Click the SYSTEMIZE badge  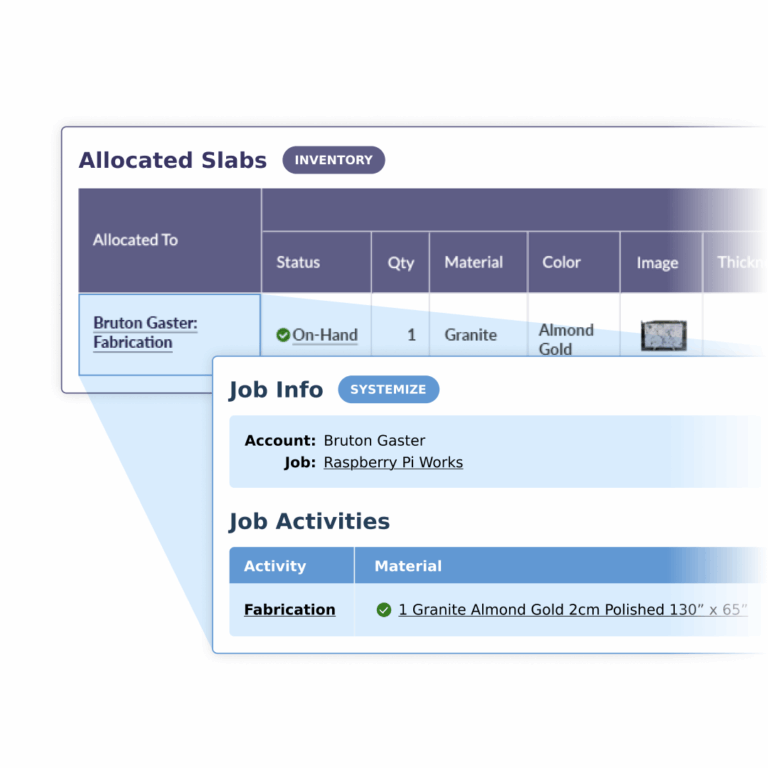pyautogui.click(x=388, y=389)
